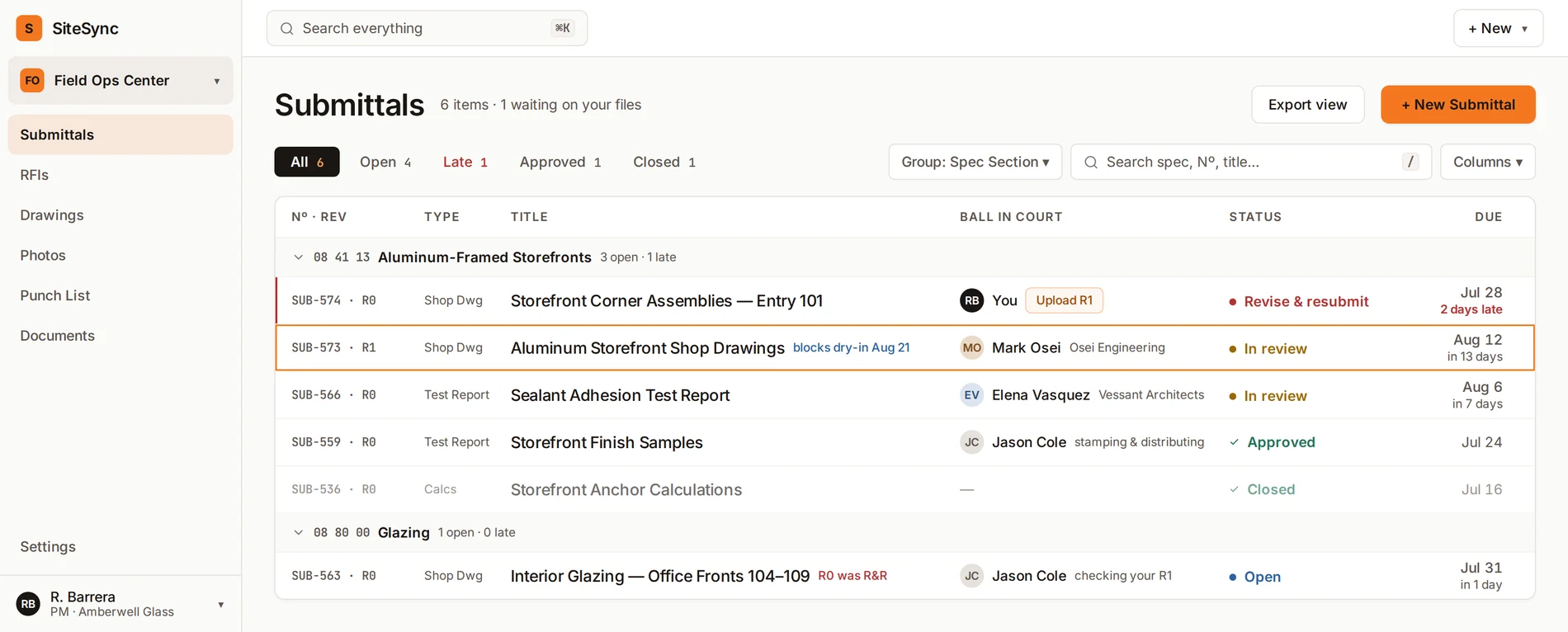1568x632 pixels.
Task: Click the STATUS column header
Action: [1255, 217]
